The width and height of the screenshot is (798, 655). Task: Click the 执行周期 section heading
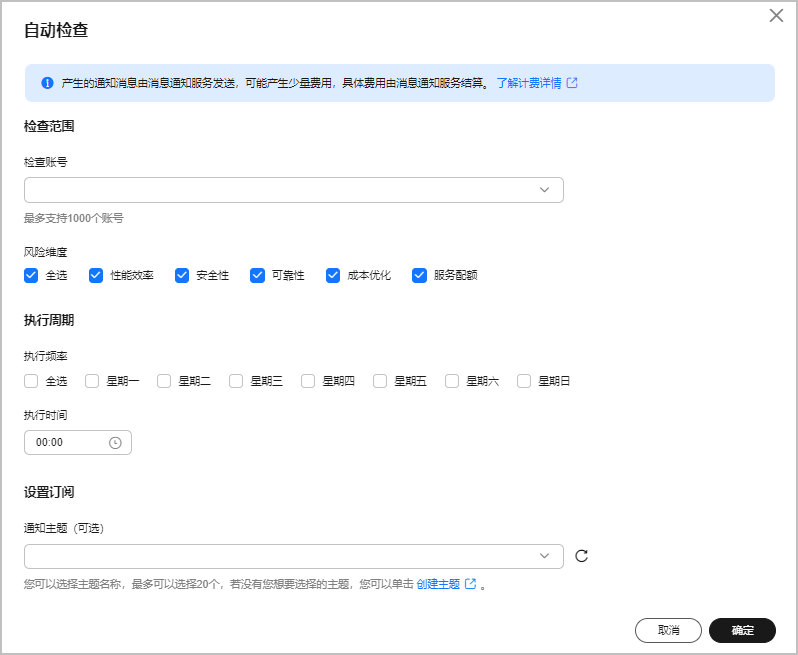tap(49, 320)
